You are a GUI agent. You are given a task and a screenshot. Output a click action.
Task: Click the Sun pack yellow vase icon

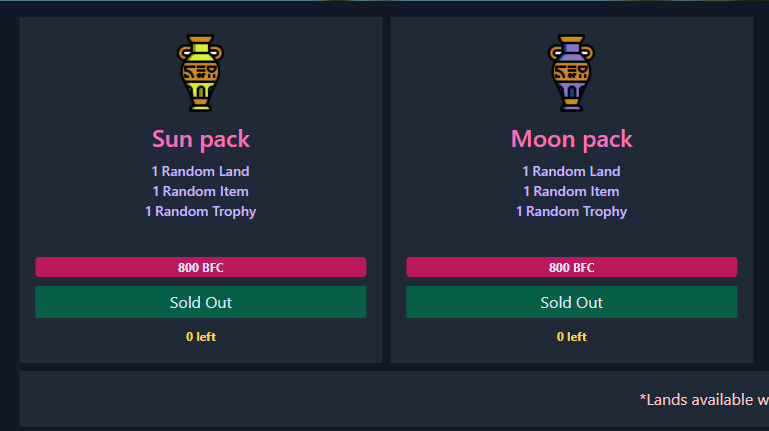[200, 72]
